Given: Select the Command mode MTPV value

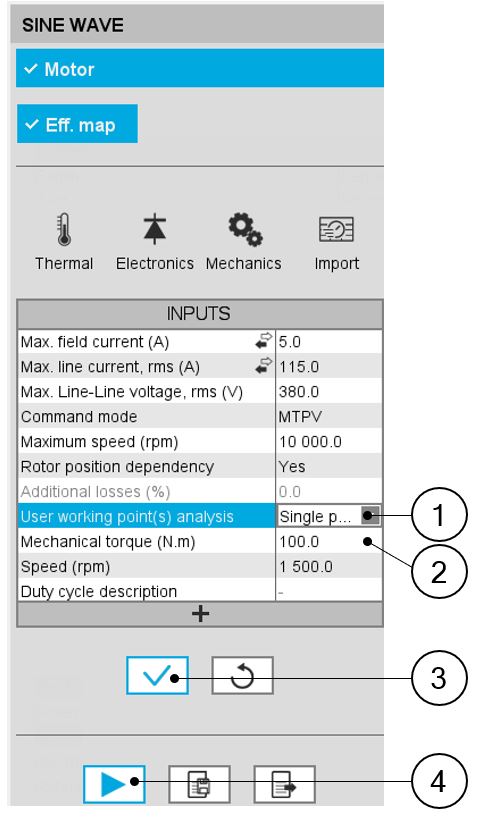Looking at the screenshot, I should 329,416.
